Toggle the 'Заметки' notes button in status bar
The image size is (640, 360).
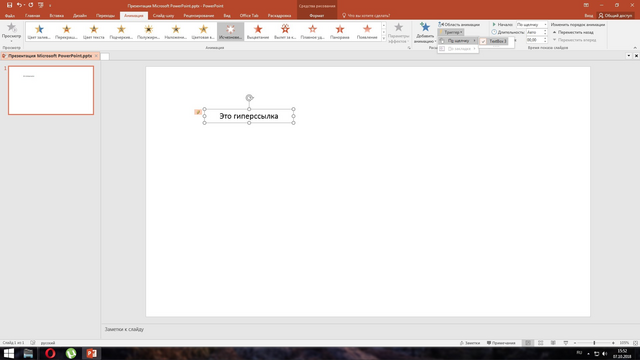click(x=470, y=343)
